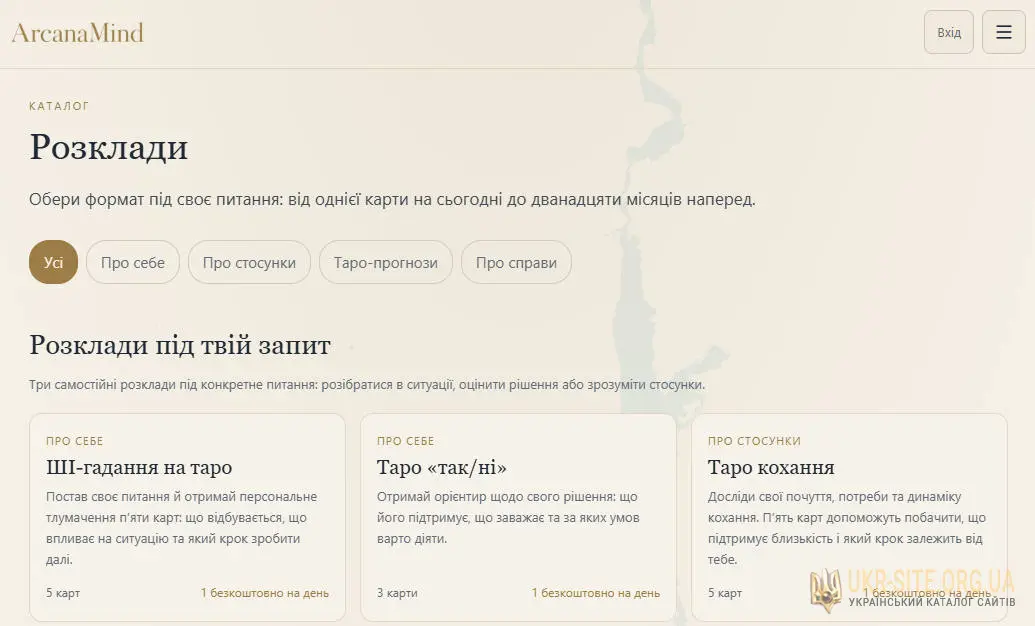Select the Таро-прогнози filter chip
This screenshot has width=1035, height=626.
pos(385,262)
